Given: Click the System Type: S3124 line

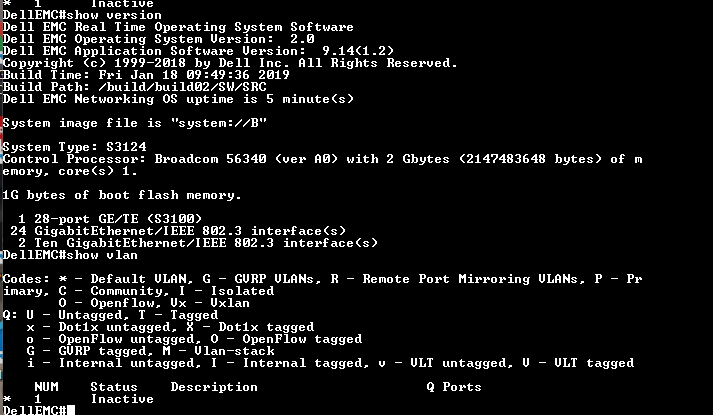Looking at the screenshot, I should [75, 147].
